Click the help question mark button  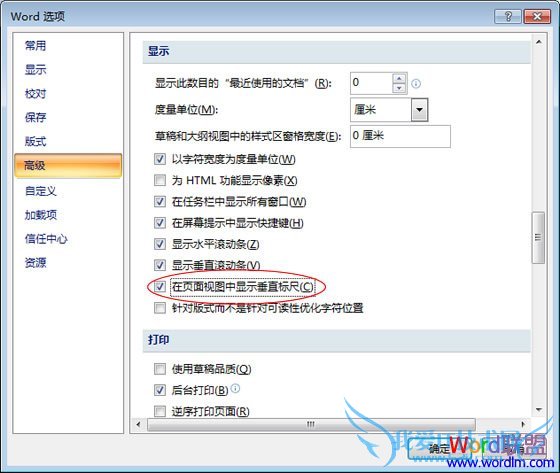(508, 16)
